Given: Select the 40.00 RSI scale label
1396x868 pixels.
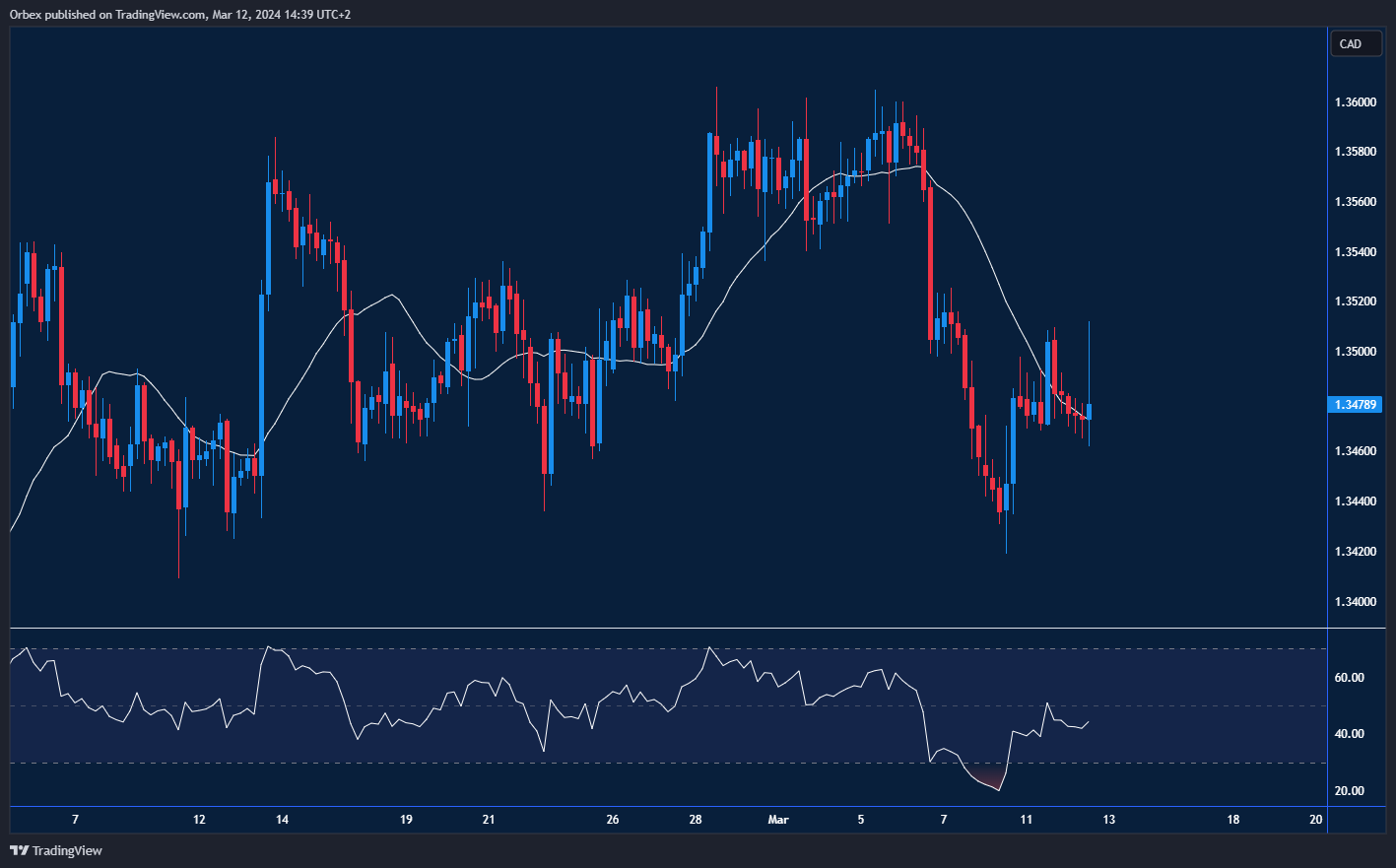Looking at the screenshot, I should [x=1349, y=734].
